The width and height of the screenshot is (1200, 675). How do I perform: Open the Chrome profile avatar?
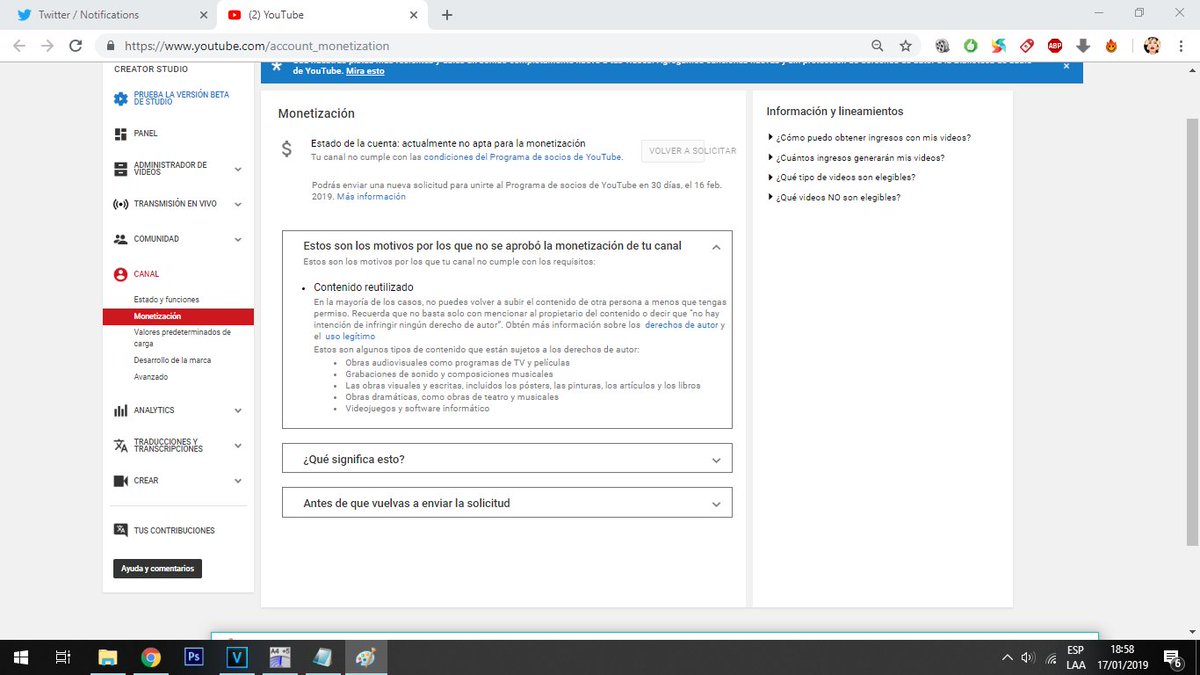pyautogui.click(x=1152, y=45)
